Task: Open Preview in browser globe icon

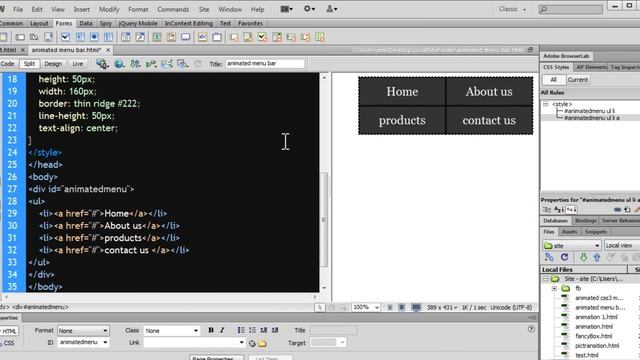Action: coord(119,64)
